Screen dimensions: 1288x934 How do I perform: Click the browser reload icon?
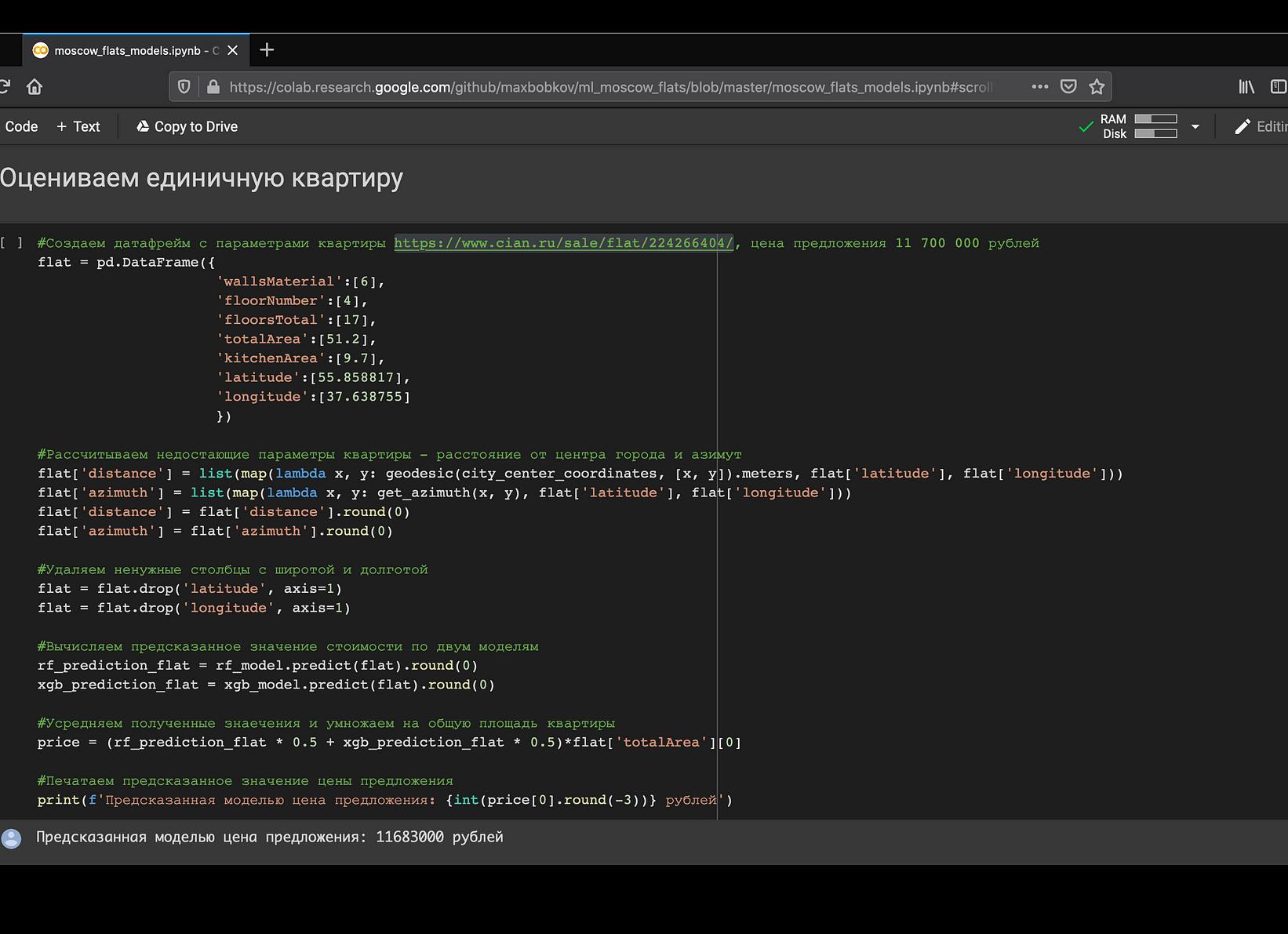pyautogui.click(x=4, y=87)
